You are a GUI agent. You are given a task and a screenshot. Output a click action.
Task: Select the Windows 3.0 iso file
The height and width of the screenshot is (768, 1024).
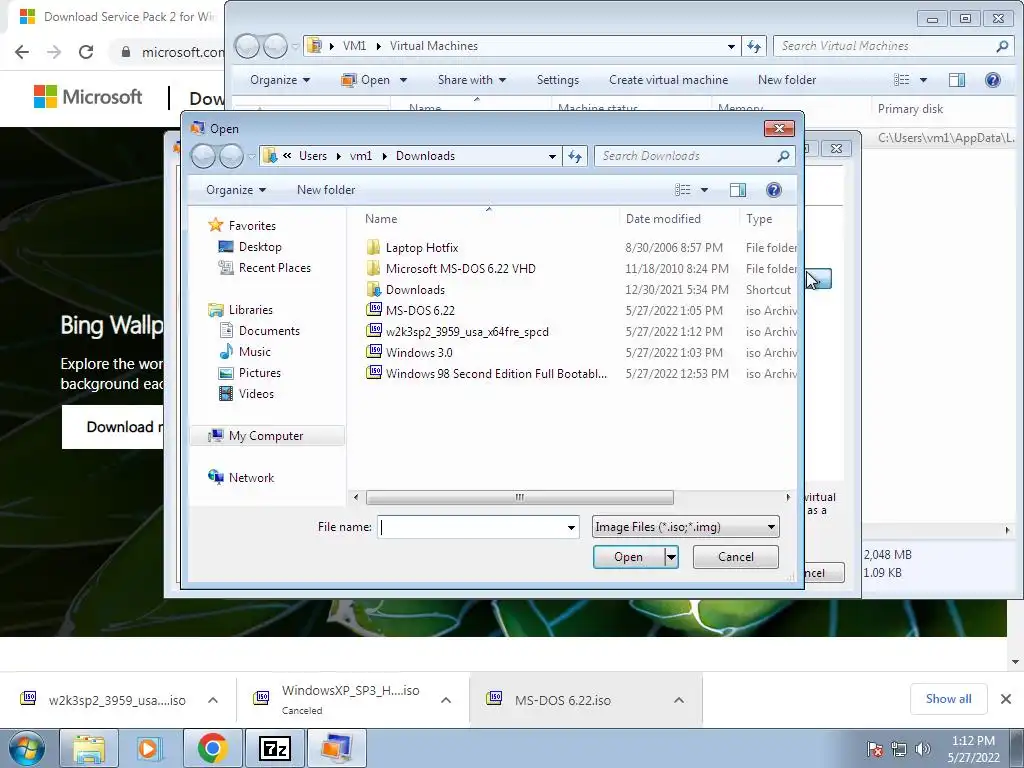(x=419, y=353)
